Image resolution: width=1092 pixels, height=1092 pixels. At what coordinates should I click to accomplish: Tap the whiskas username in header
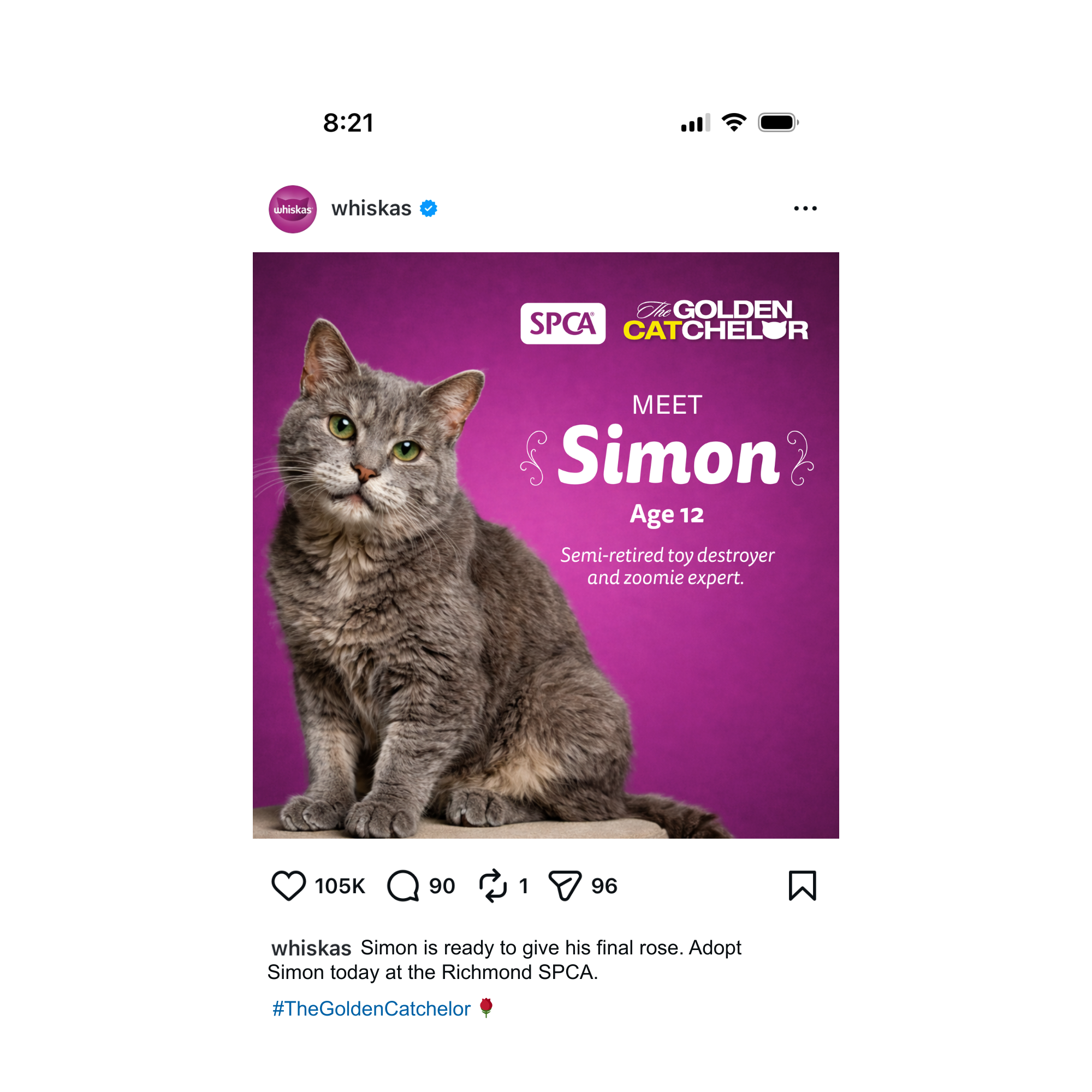pyautogui.click(x=371, y=209)
